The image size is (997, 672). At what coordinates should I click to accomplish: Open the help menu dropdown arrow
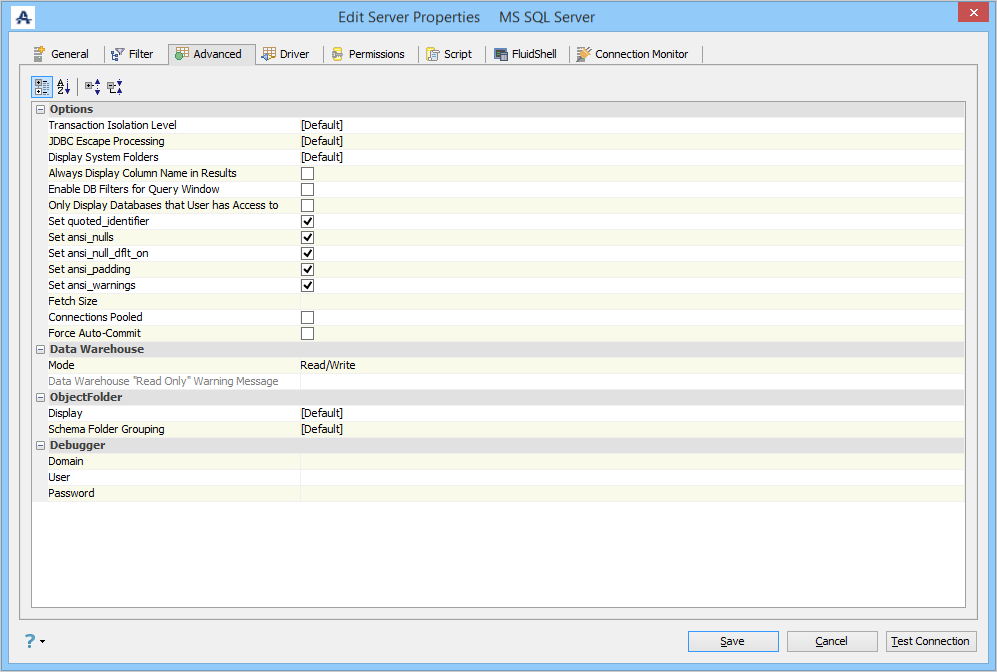(43, 641)
